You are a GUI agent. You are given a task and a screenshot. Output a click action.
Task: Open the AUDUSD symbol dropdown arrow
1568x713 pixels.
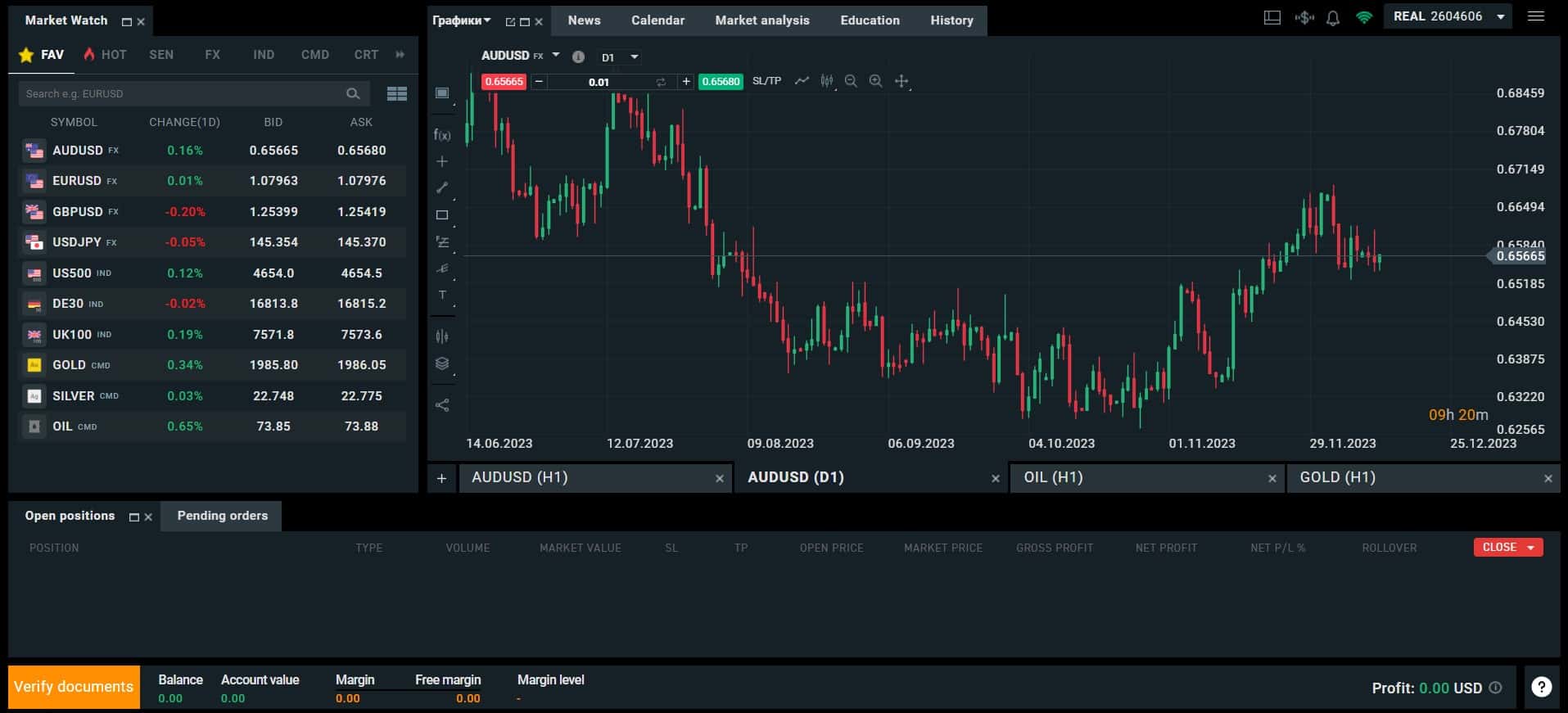(x=556, y=55)
